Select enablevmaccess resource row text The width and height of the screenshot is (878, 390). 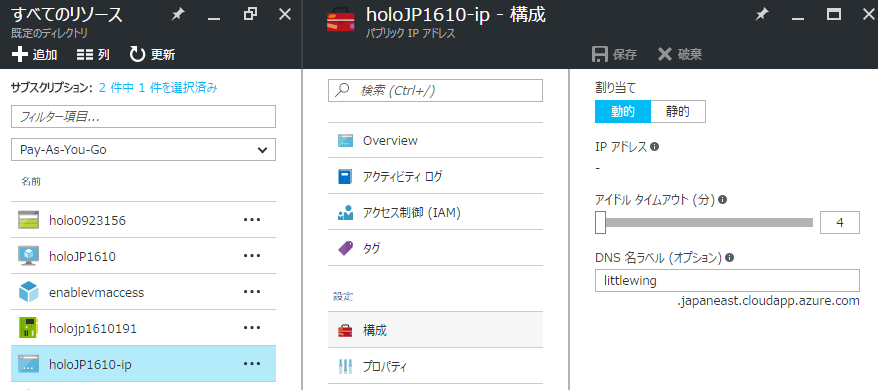[x=96, y=292]
